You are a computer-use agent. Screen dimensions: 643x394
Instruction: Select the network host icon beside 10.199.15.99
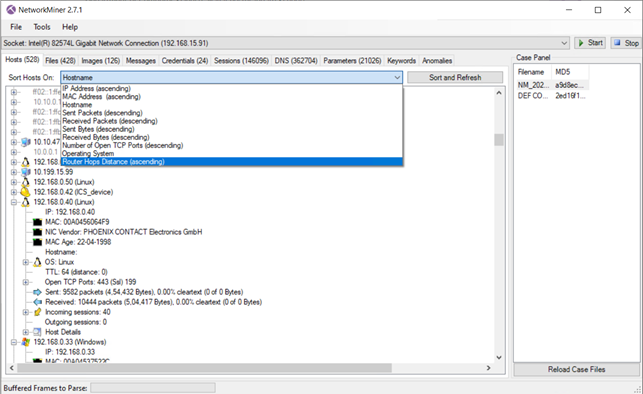pyautogui.click(x=26, y=172)
